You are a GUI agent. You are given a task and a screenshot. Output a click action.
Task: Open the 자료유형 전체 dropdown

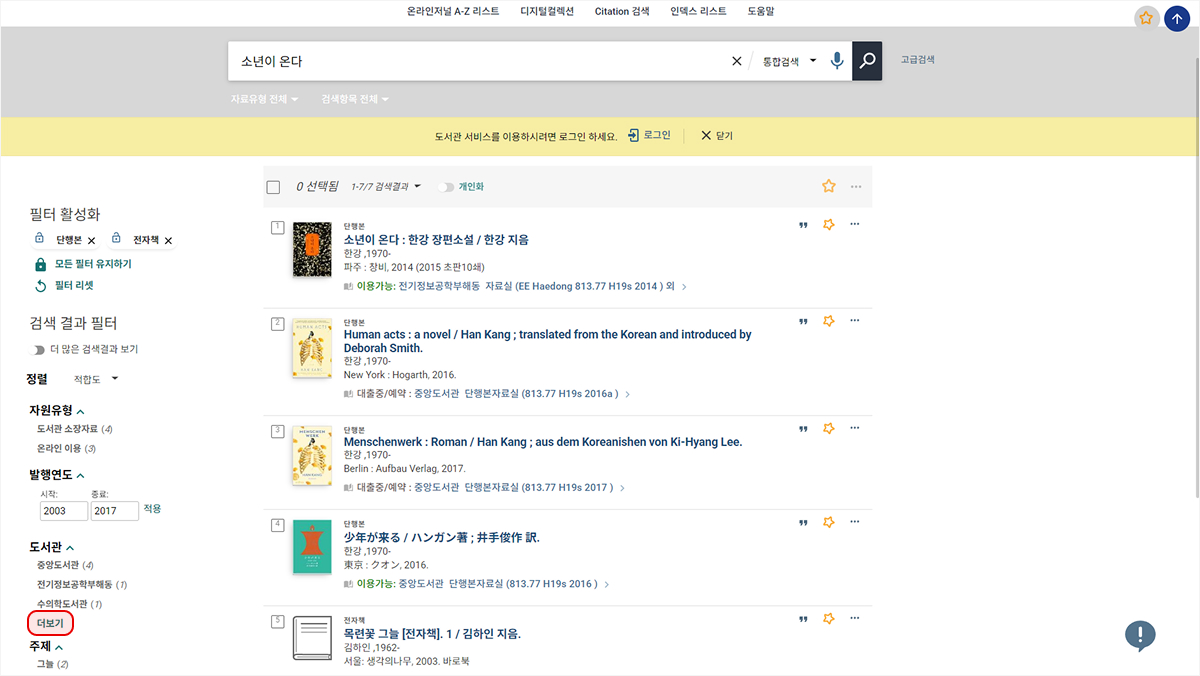(264, 99)
